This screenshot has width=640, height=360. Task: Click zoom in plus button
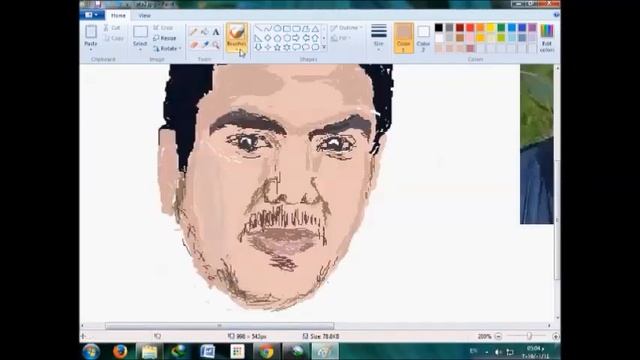[x=556, y=336]
